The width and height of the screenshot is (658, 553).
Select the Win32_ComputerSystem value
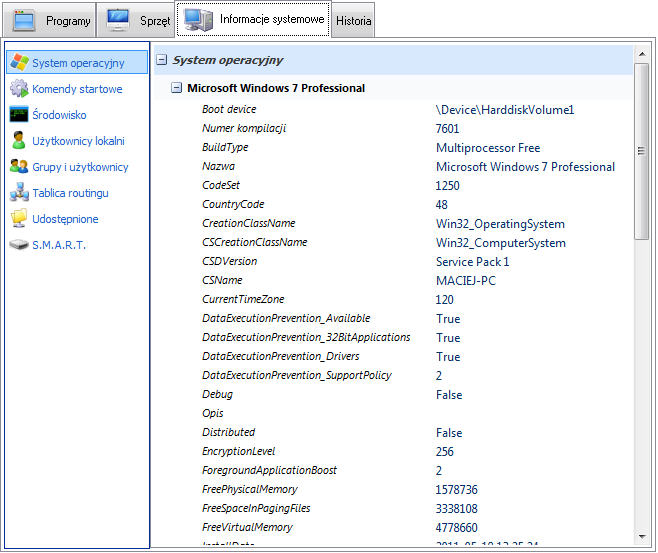(501, 243)
